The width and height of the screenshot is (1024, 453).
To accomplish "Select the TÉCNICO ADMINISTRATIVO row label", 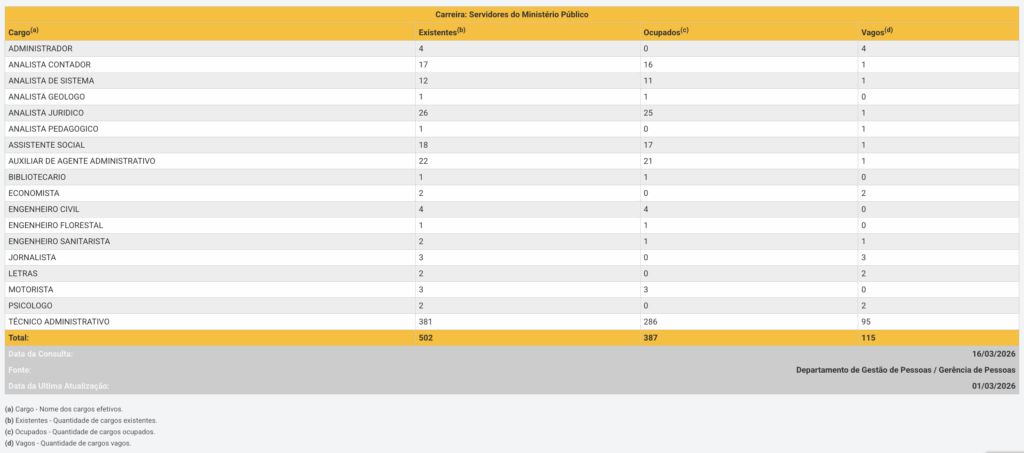I will coord(58,321).
